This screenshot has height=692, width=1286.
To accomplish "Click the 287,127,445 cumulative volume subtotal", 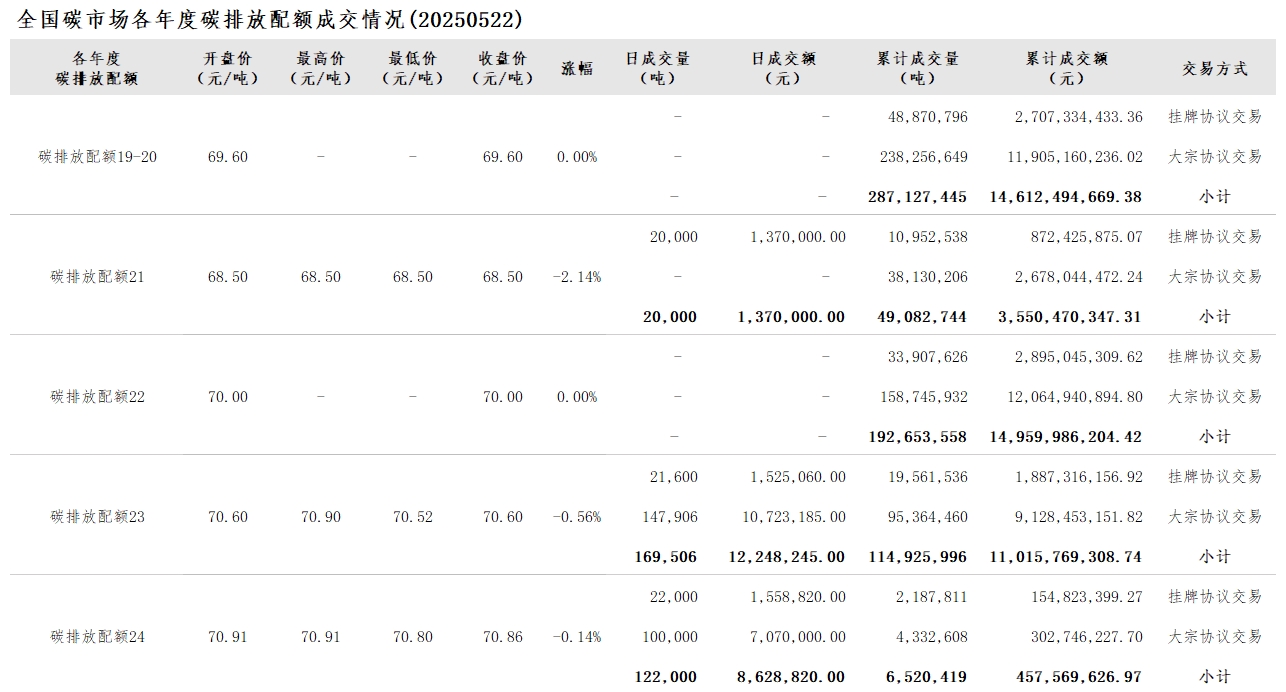I will [917, 197].
